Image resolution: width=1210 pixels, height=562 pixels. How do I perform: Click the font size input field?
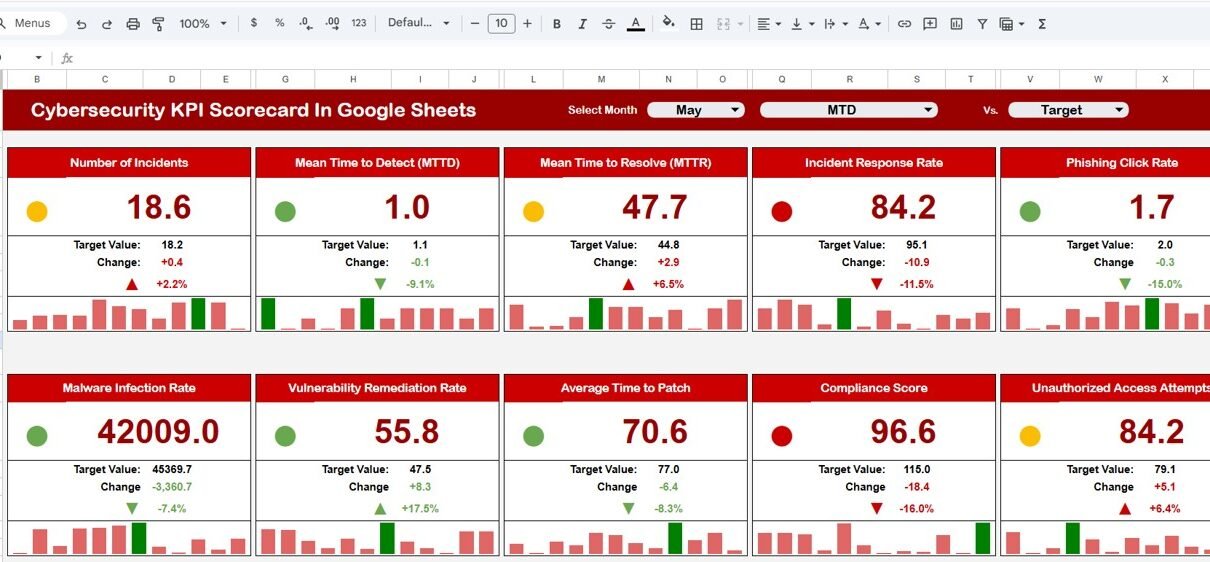(501, 23)
